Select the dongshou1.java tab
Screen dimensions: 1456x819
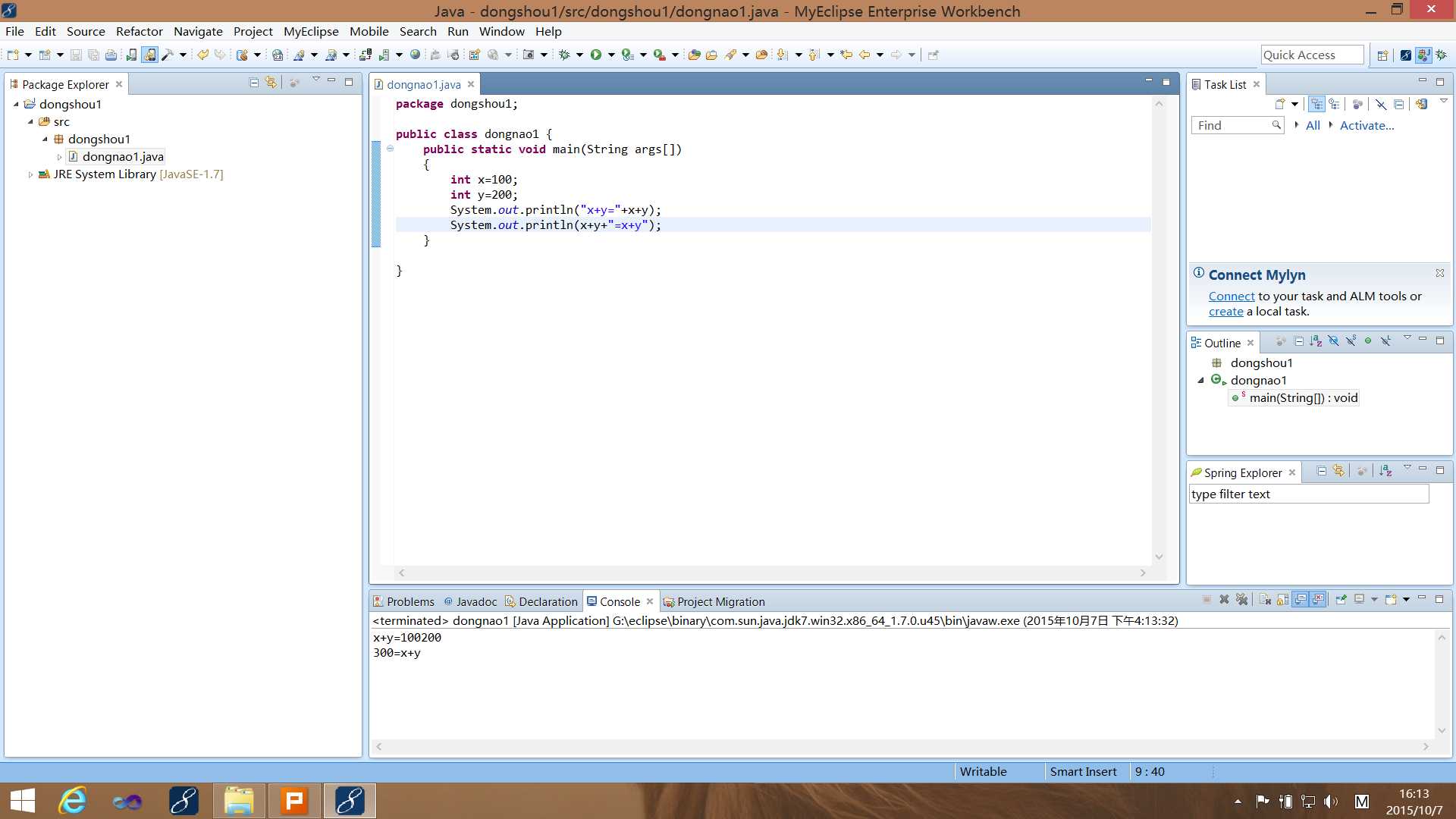(x=422, y=83)
